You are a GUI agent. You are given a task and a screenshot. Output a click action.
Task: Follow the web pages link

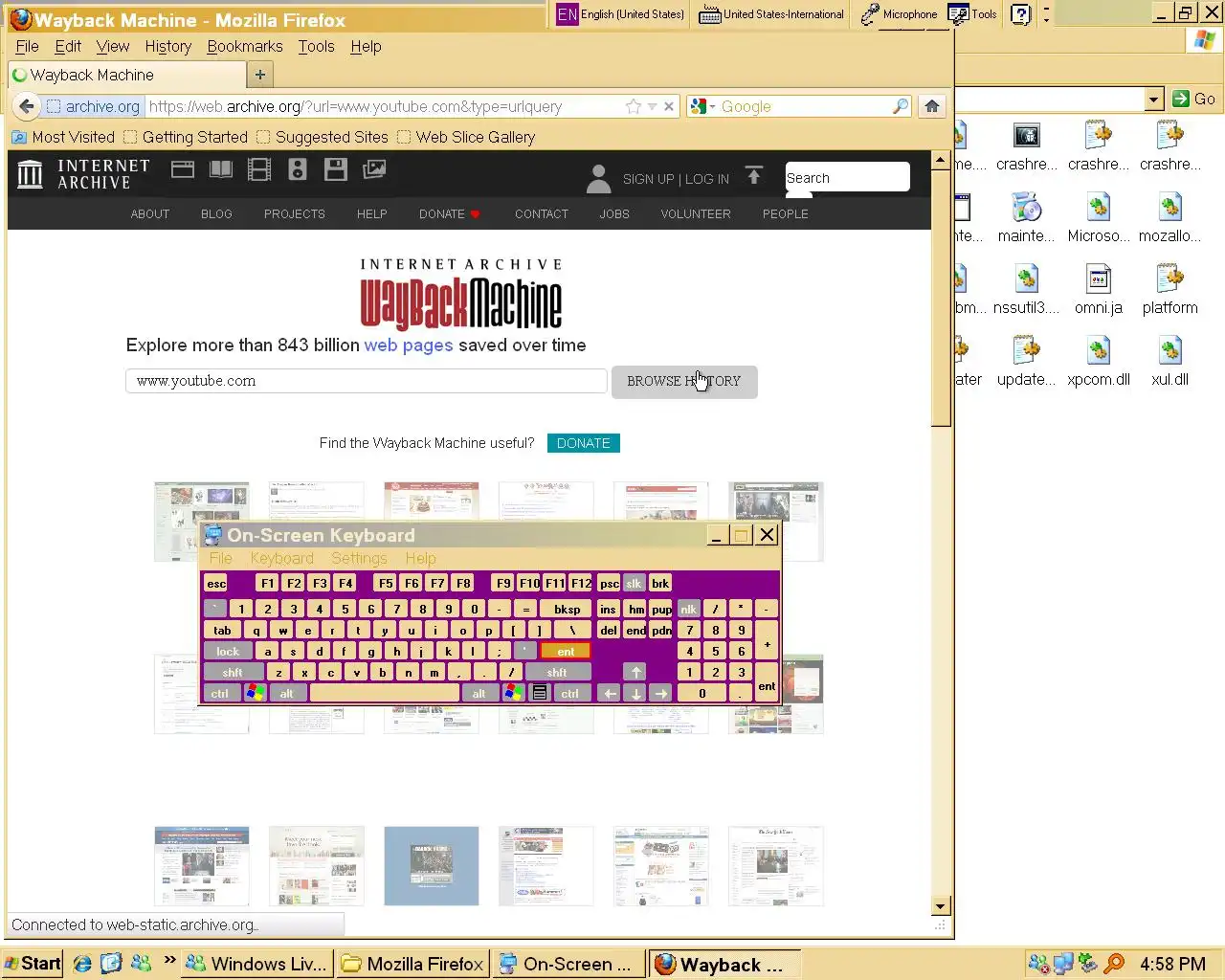coord(409,345)
